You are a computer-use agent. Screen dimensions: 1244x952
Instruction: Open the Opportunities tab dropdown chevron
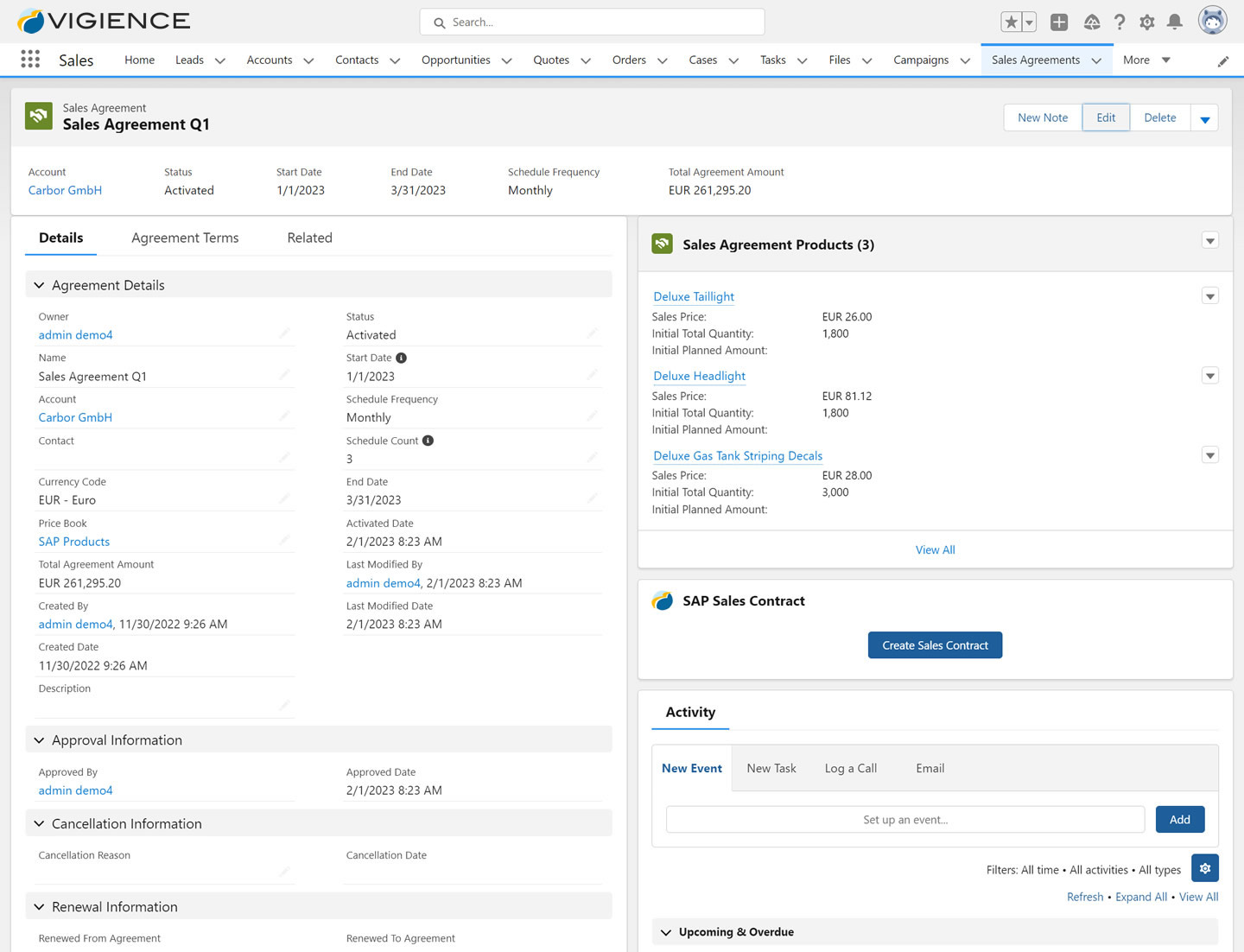[507, 60]
